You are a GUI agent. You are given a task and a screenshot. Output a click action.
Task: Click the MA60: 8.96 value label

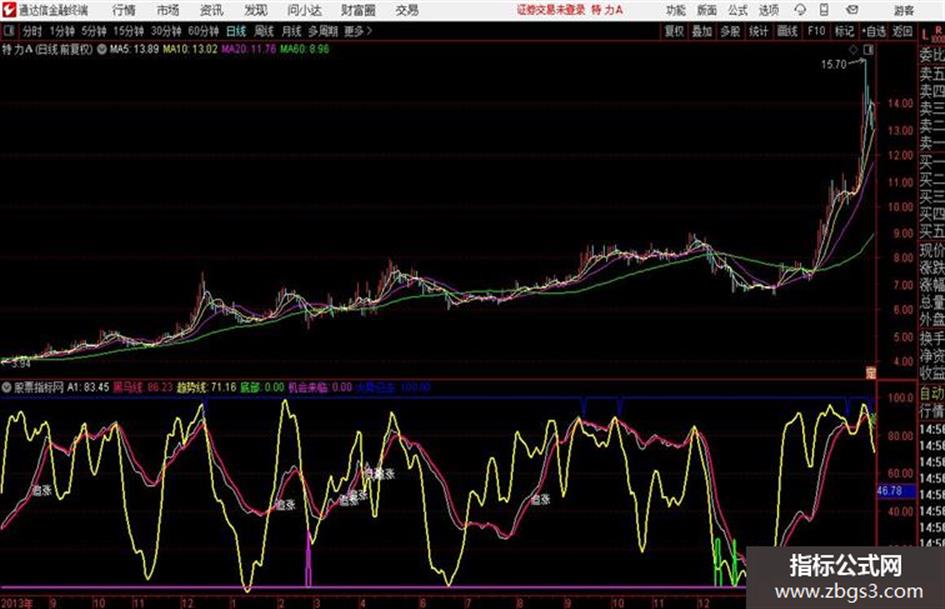(304, 49)
